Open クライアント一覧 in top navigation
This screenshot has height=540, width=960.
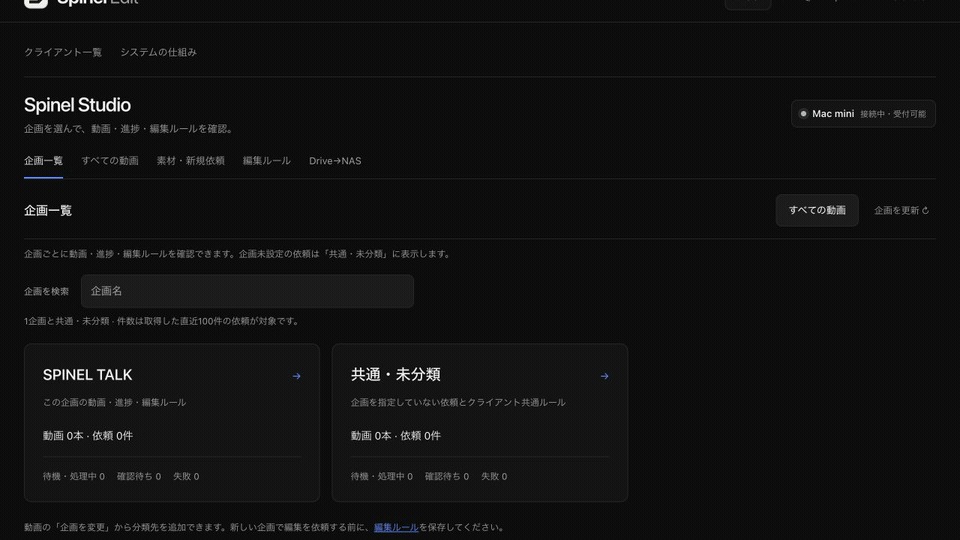click(x=63, y=52)
